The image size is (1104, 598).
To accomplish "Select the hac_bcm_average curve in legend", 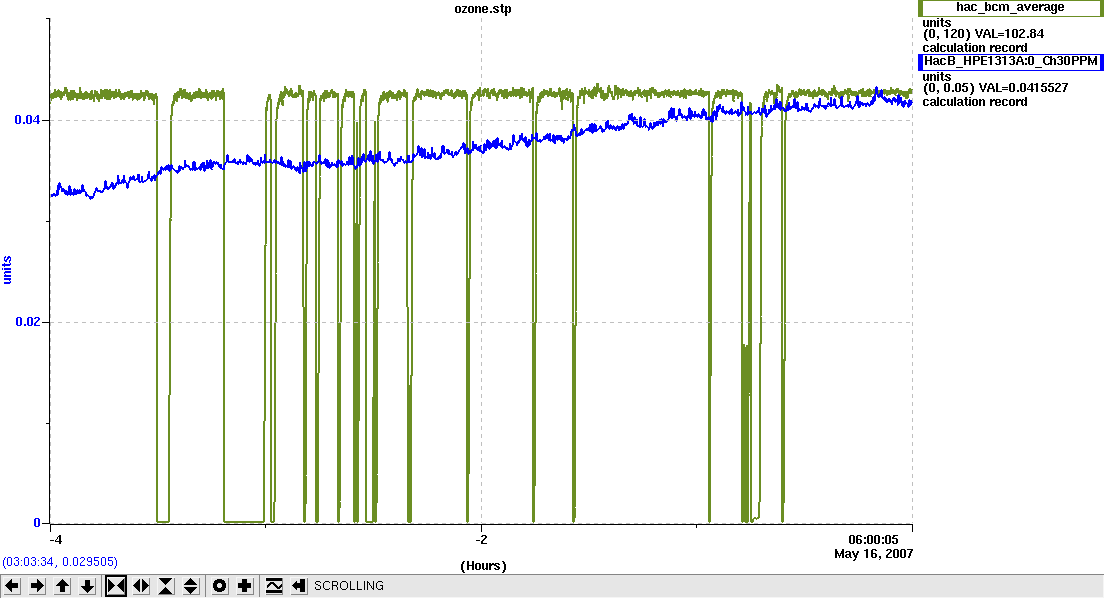I will click(x=1010, y=8).
